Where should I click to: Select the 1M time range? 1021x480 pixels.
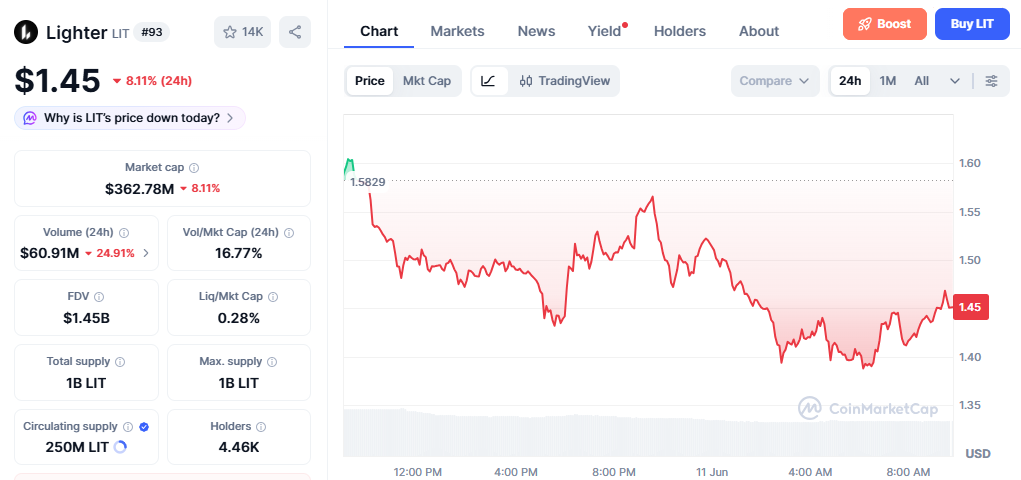click(x=888, y=81)
